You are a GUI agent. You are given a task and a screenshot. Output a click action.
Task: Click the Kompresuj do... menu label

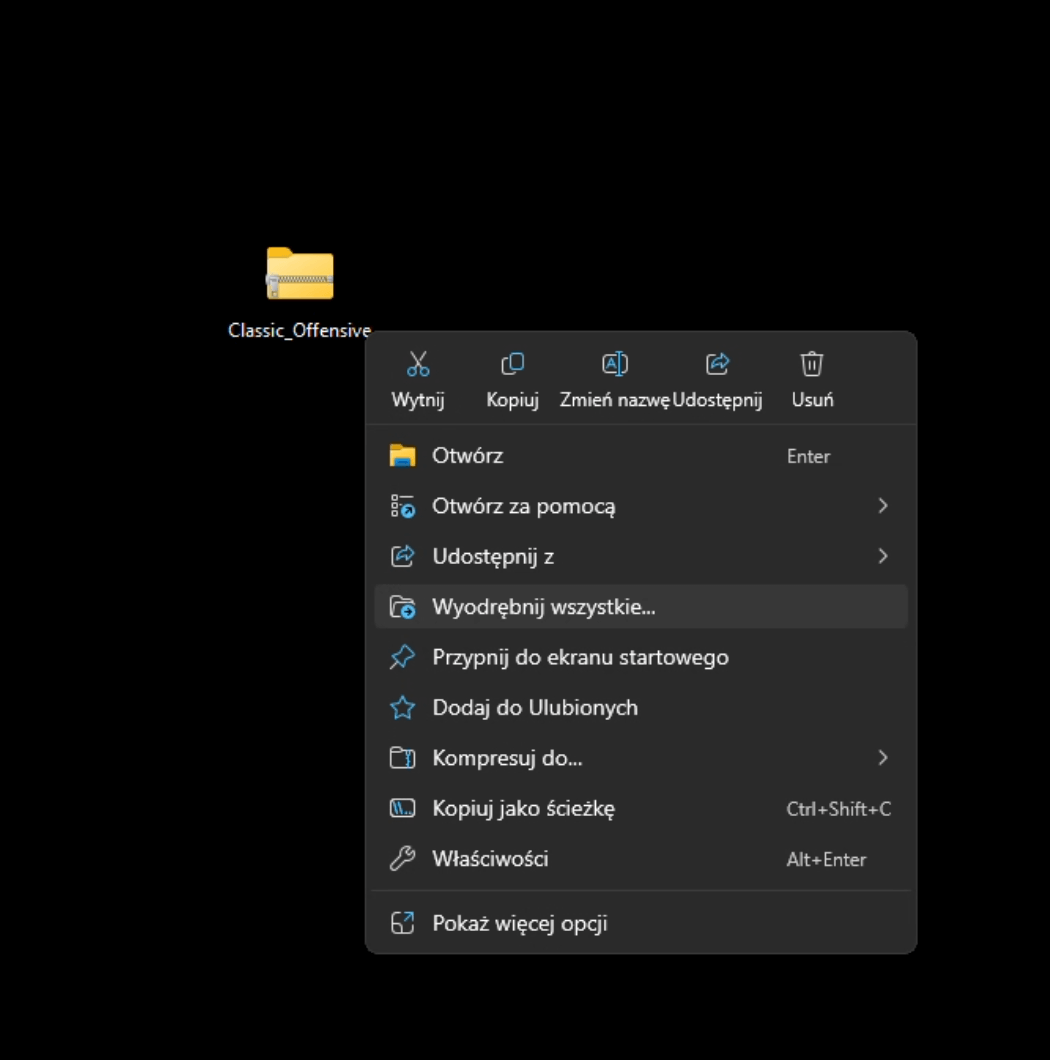pyautogui.click(x=506, y=758)
